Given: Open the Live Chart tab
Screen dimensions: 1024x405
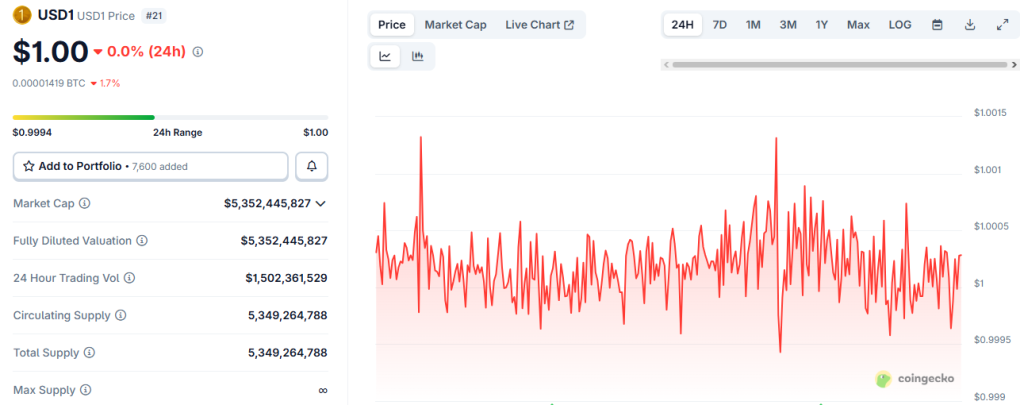Looking at the screenshot, I should pos(539,25).
